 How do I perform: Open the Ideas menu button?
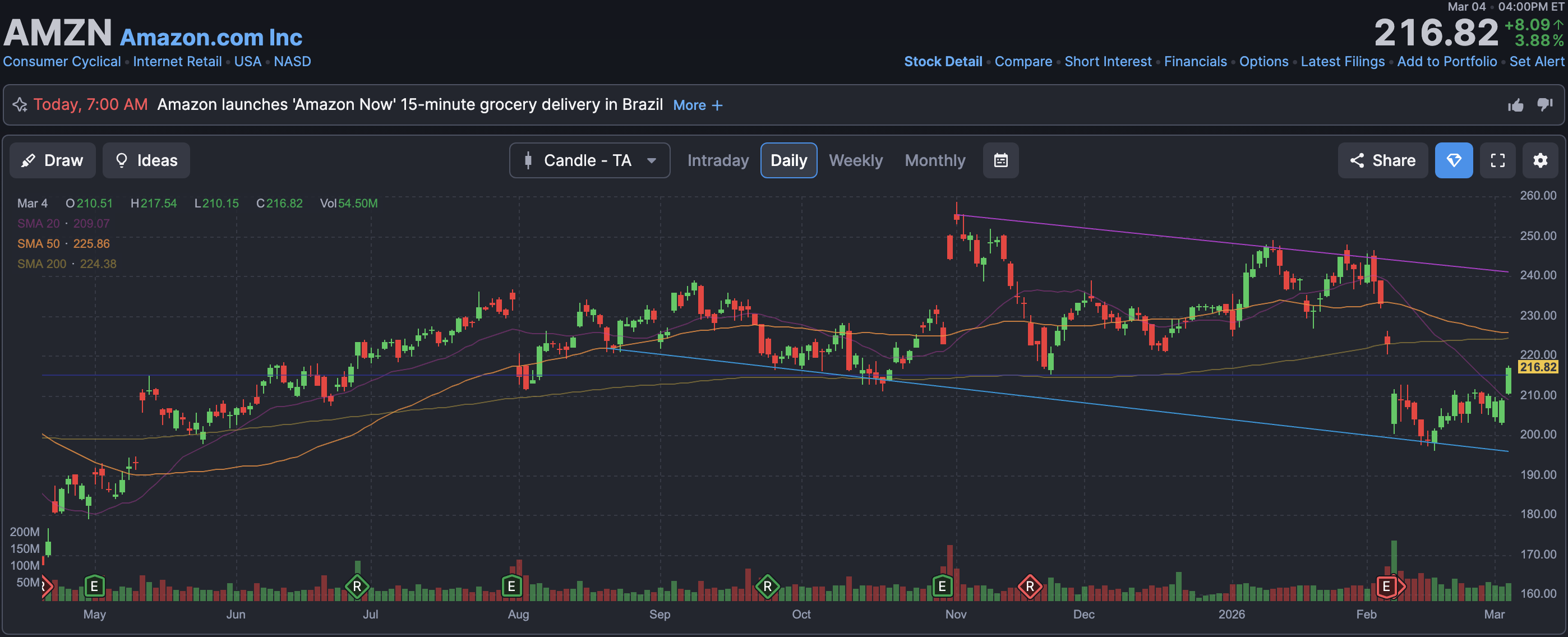pyautogui.click(x=146, y=160)
